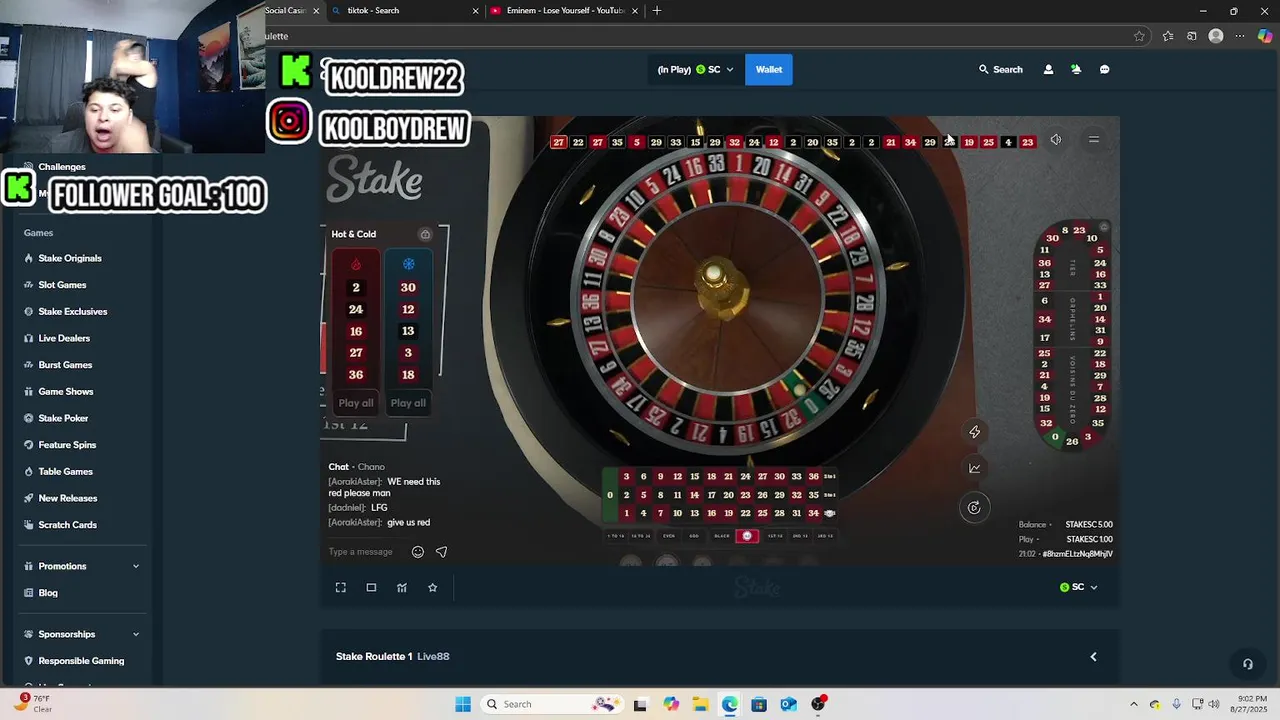
Task: Open Stake Exclusives category
Action: point(73,312)
